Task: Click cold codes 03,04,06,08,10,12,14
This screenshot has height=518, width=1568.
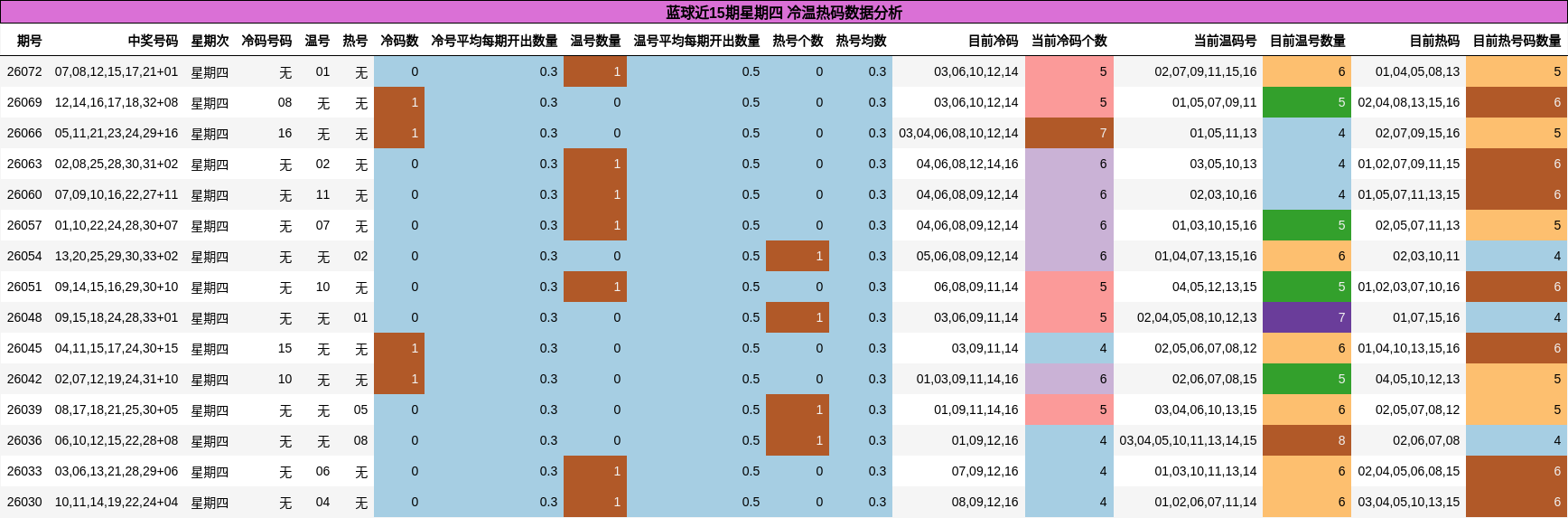Action: click(958, 133)
